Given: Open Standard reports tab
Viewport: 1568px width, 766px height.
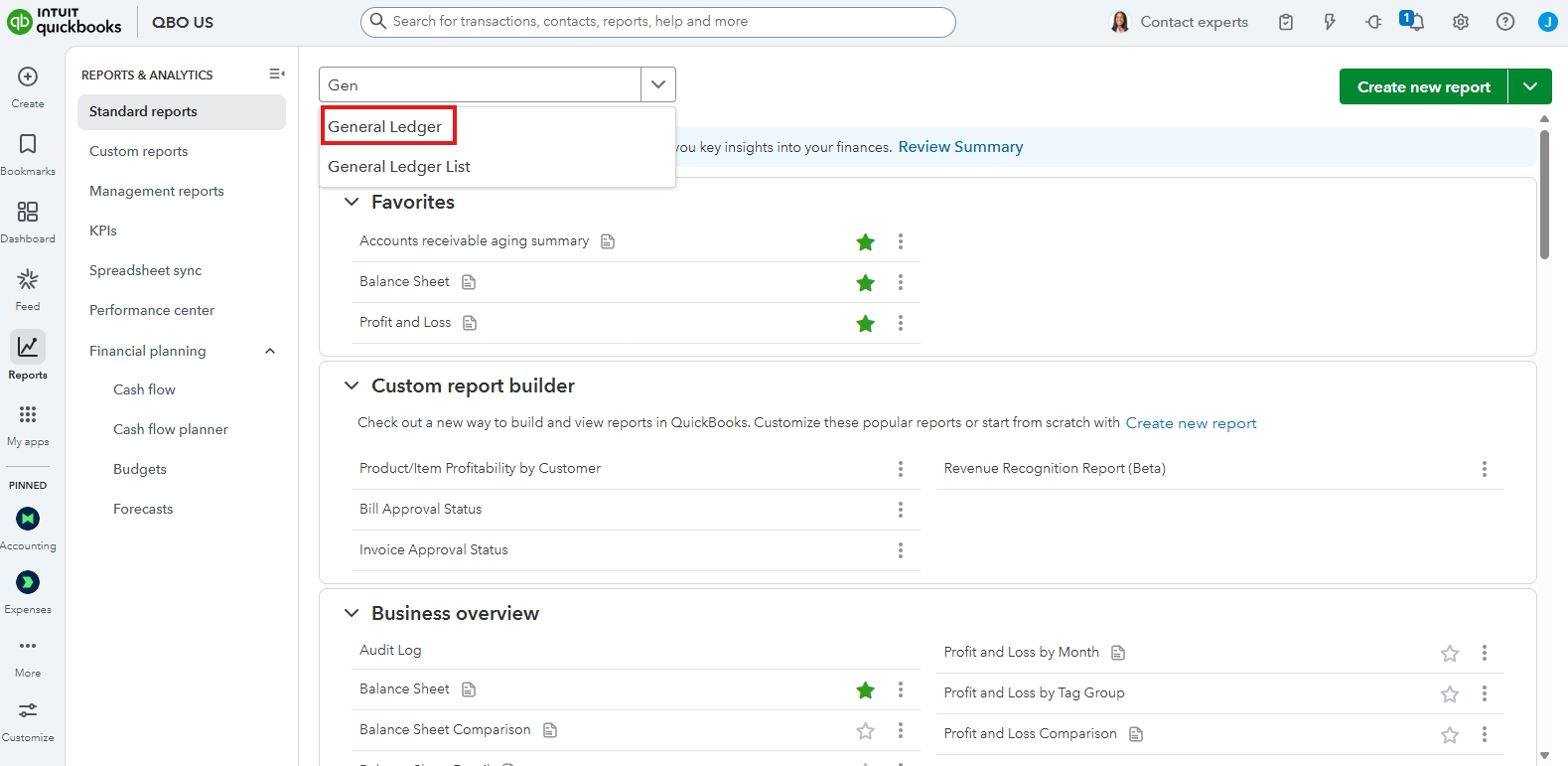Looking at the screenshot, I should pyautogui.click(x=182, y=111).
